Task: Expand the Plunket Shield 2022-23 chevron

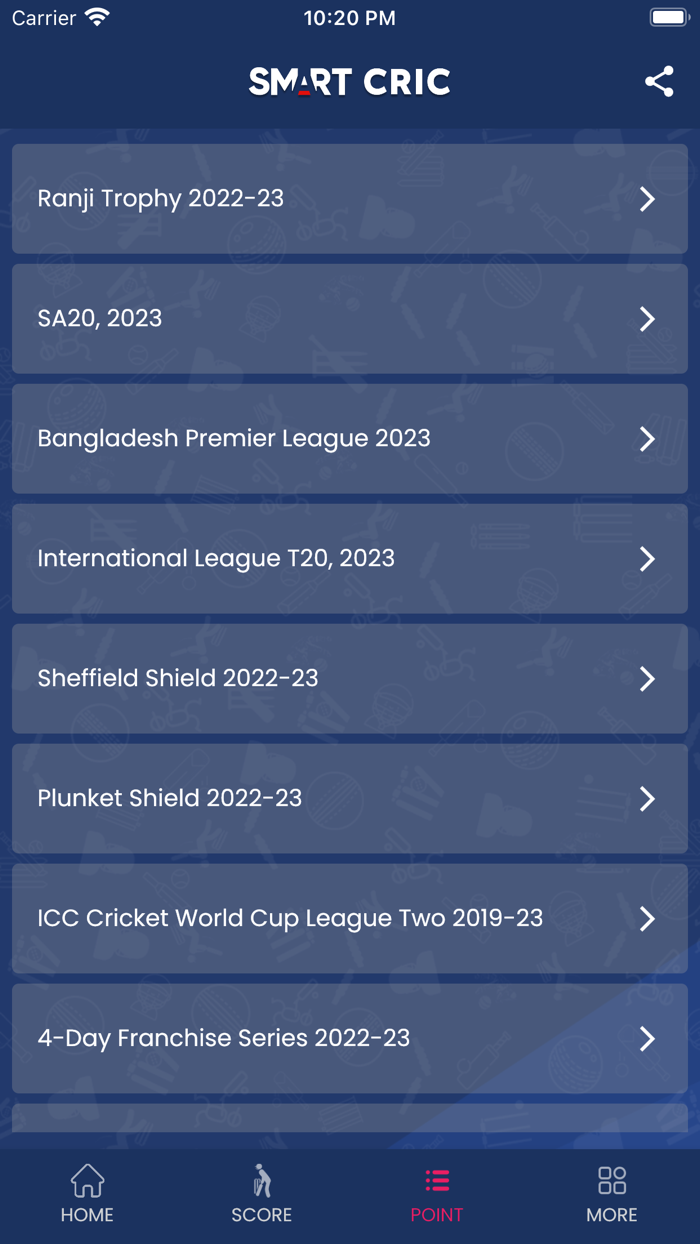Action: click(x=647, y=799)
